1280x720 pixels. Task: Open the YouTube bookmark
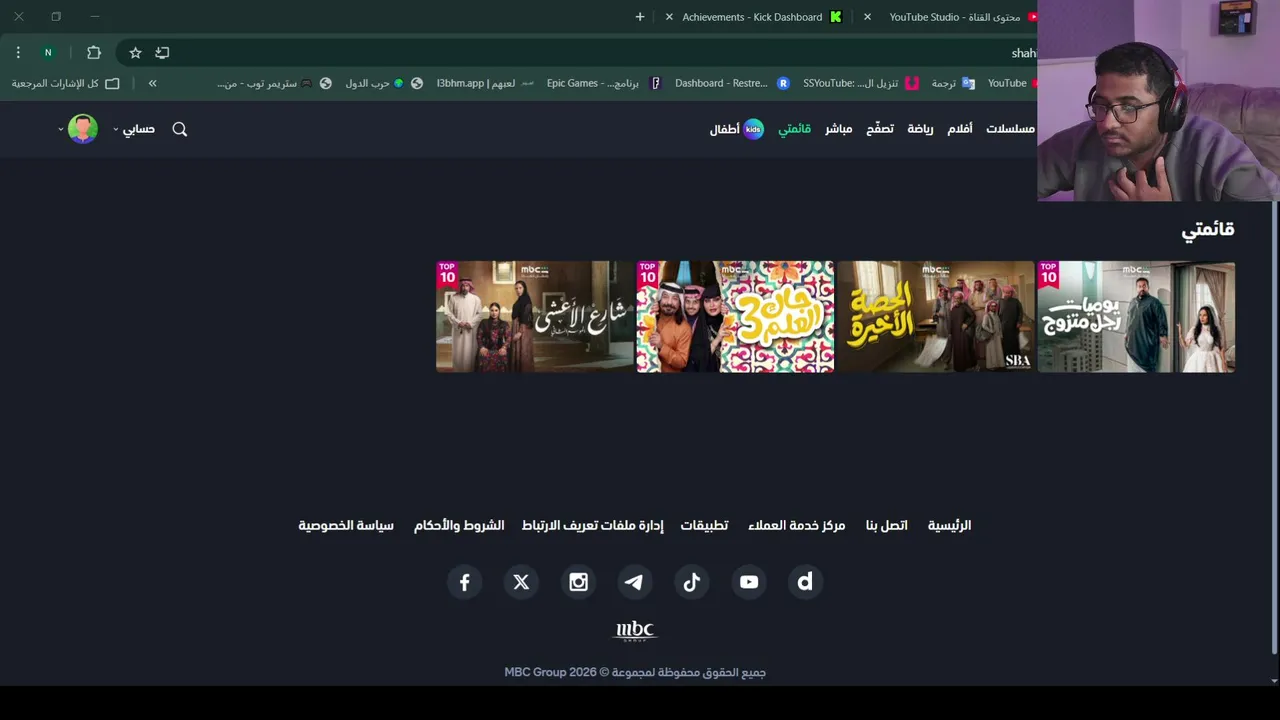point(1010,83)
